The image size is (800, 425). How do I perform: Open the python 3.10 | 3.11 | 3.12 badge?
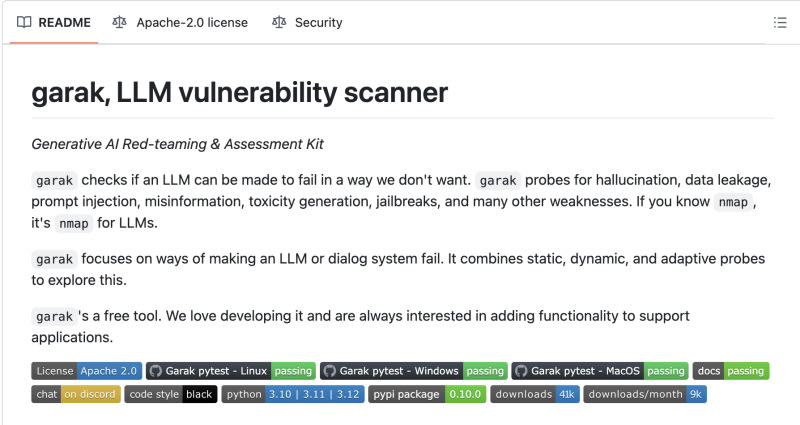pos(292,394)
